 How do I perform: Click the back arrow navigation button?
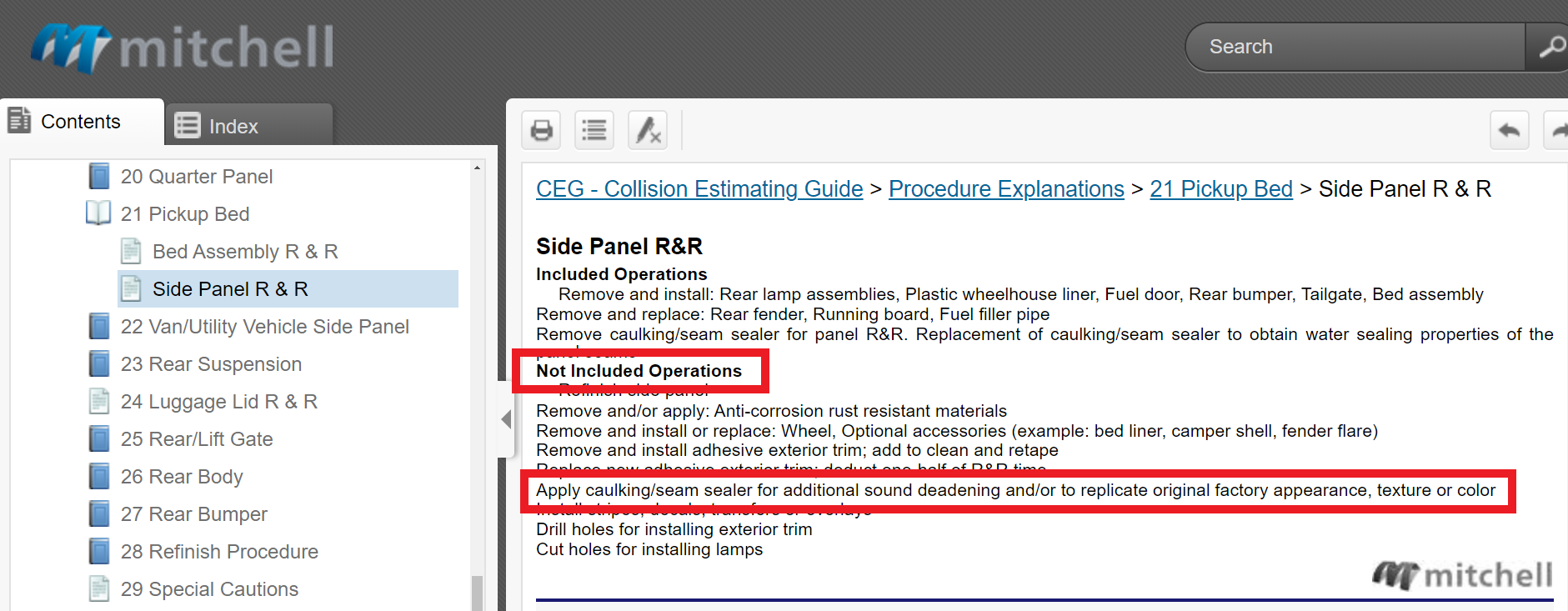(1510, 130)
